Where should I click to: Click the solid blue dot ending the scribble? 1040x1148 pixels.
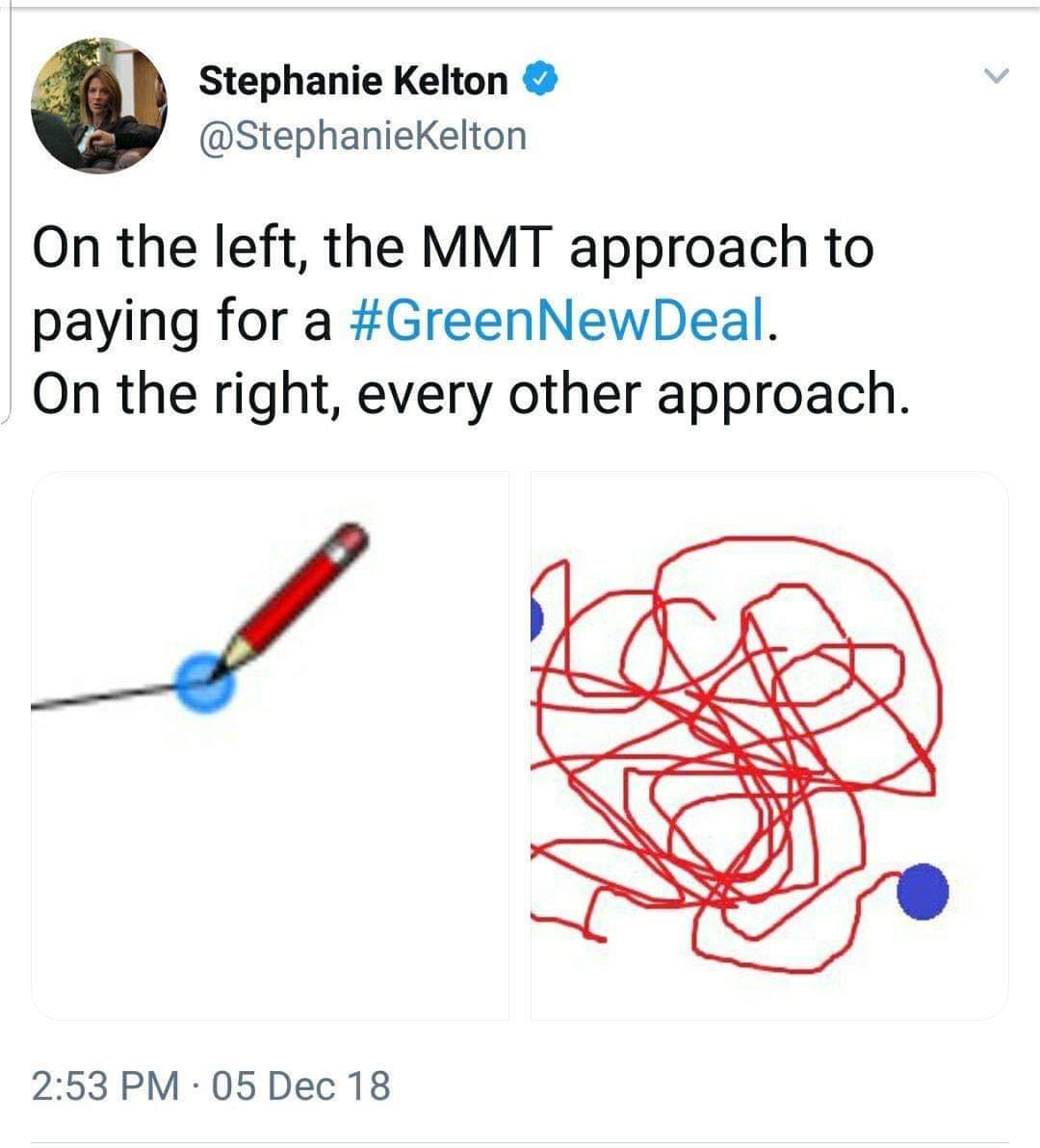click(923, 891)
